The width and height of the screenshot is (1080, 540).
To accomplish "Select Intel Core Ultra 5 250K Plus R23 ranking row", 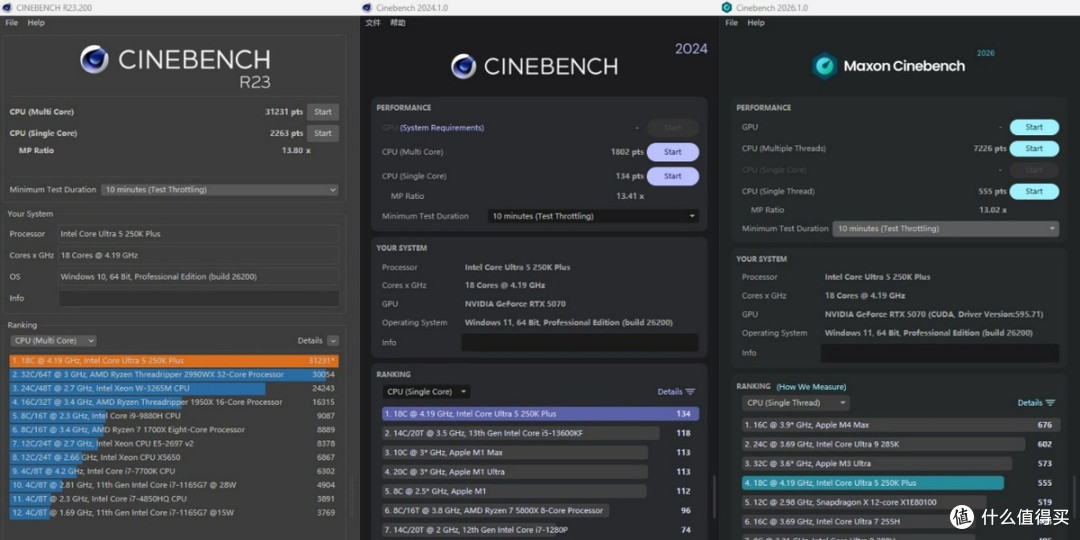I will pyautogui.click(x=174, y=360).
